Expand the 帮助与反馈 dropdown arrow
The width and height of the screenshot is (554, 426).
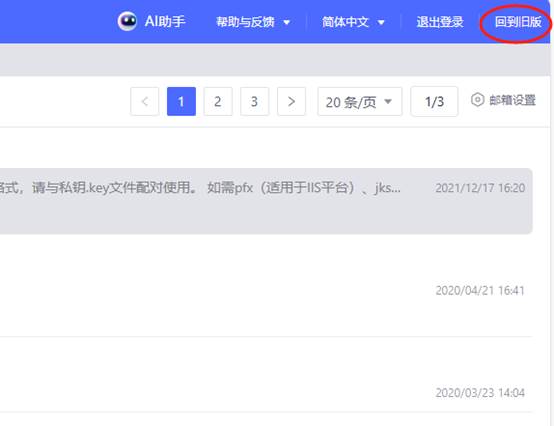click(287, 22)
